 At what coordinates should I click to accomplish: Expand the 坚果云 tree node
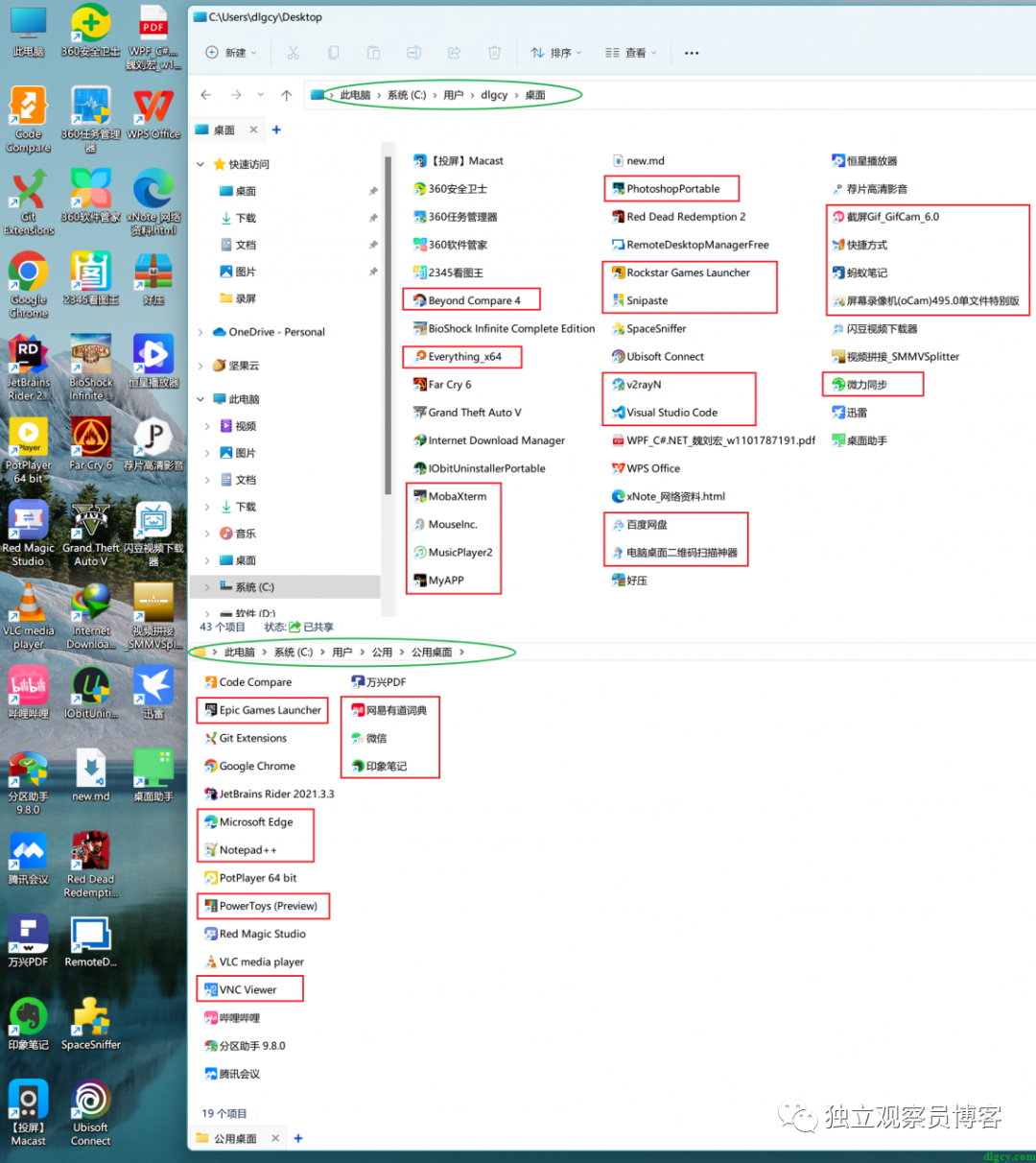(200, 366)
